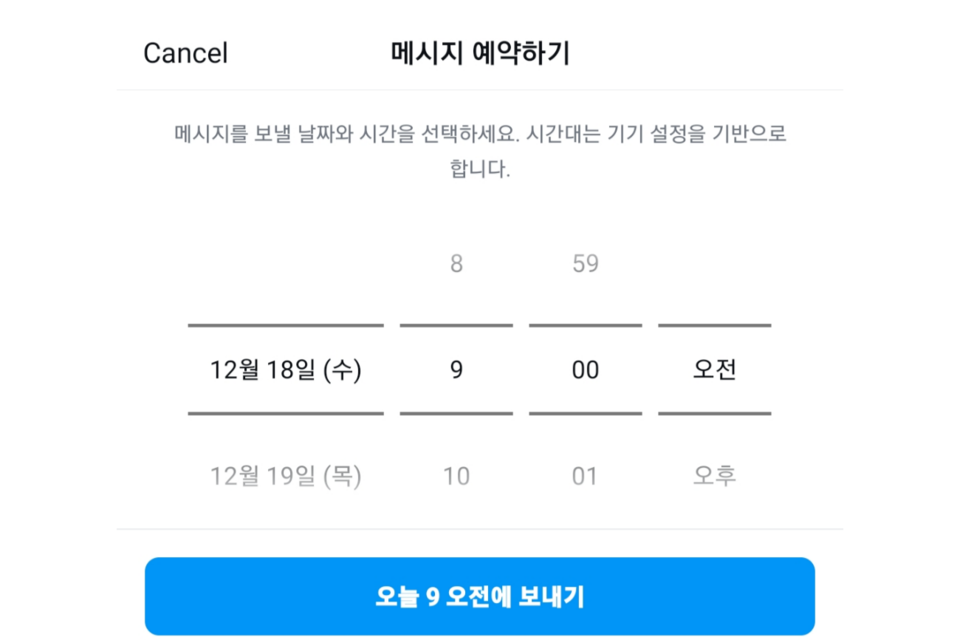Tap the 메시지 예약하기 title text
This screenshot has height=640, width=960.
pyautogui.click(x=480, y=53)
